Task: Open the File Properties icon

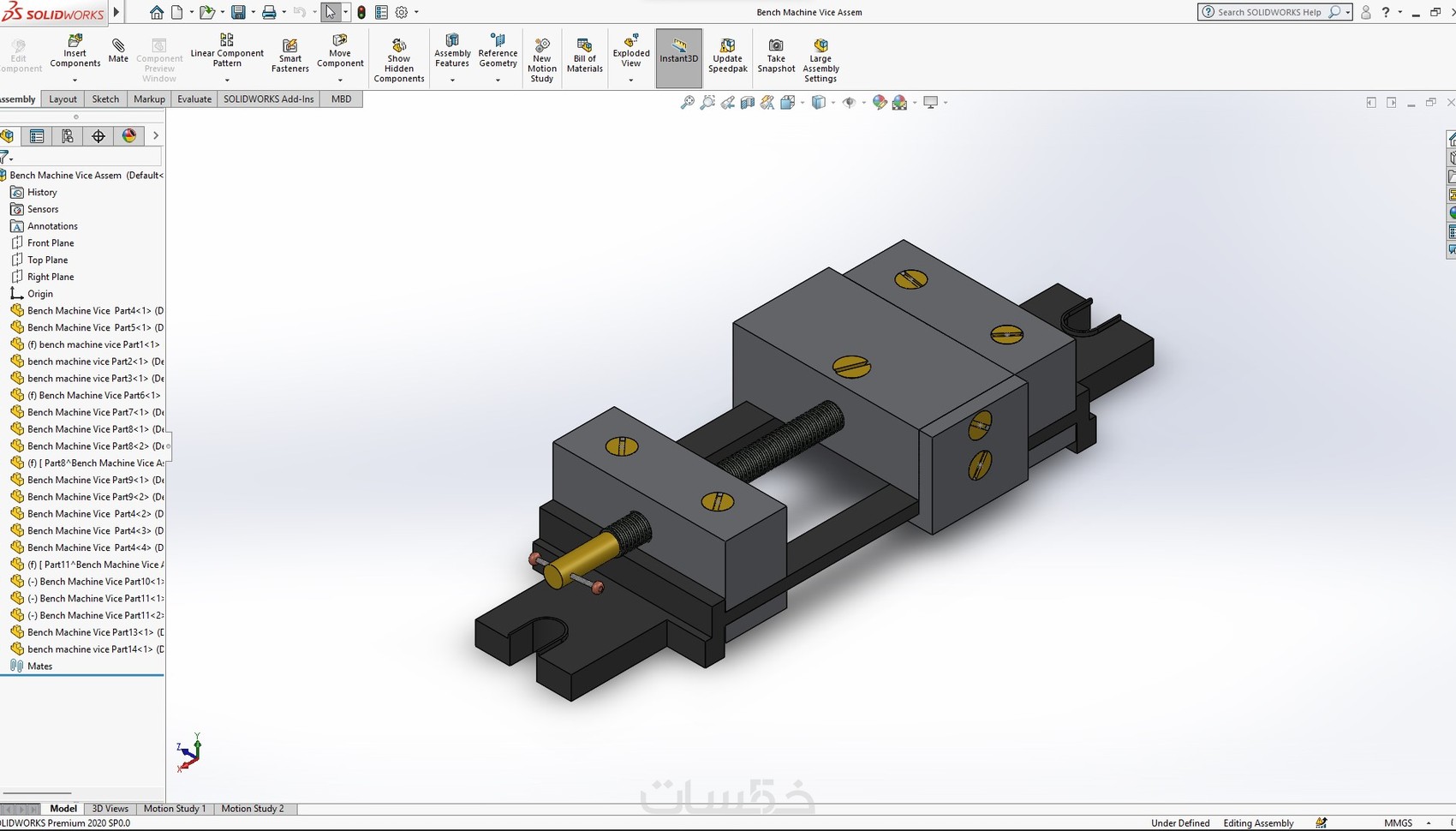Action: (x=381, y=12)
